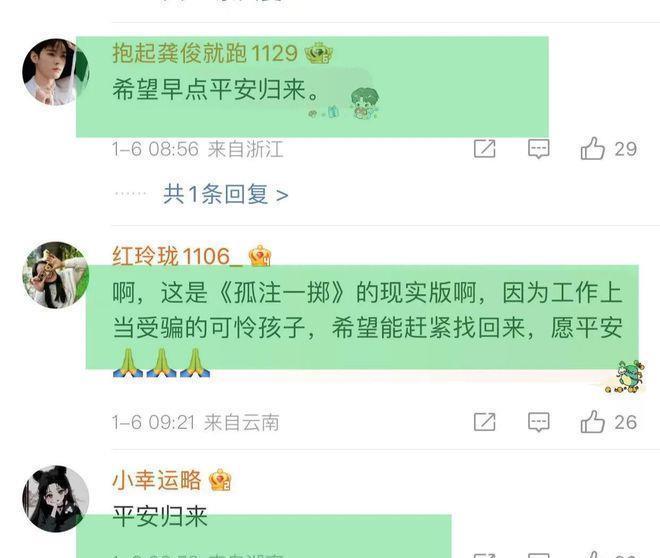
Task: View the avatar of 抱起龚俊就跑1129
Action: (x=56, y=72)
